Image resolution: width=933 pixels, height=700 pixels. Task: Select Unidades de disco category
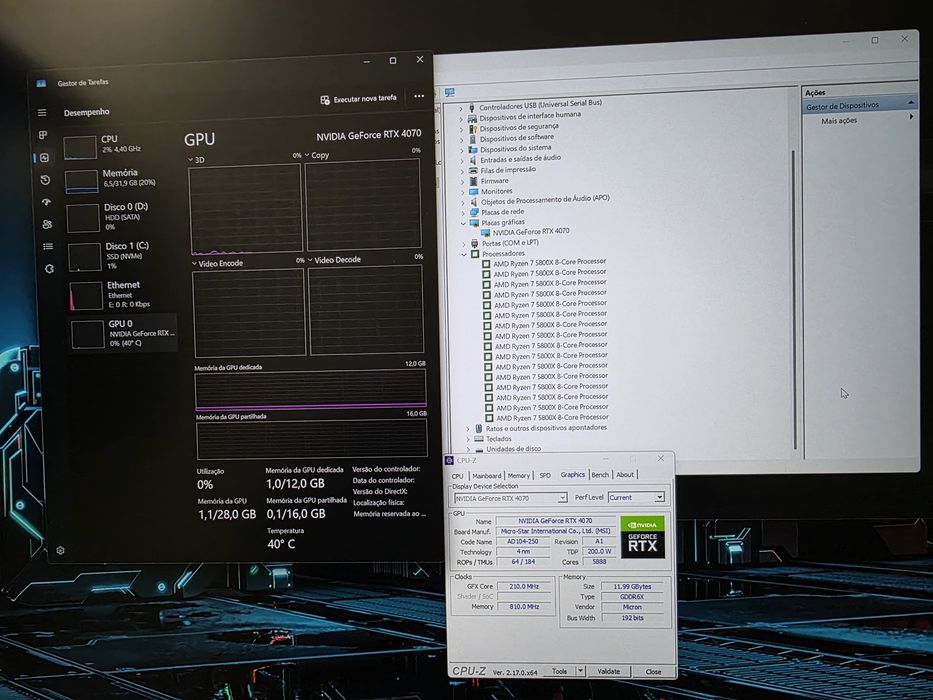(514, 449)
